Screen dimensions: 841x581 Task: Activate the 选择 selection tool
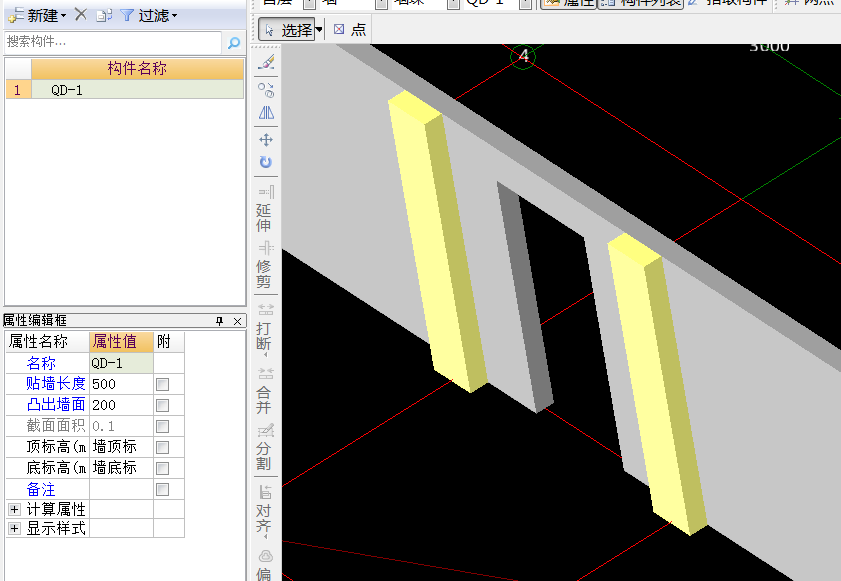(286, 30)
